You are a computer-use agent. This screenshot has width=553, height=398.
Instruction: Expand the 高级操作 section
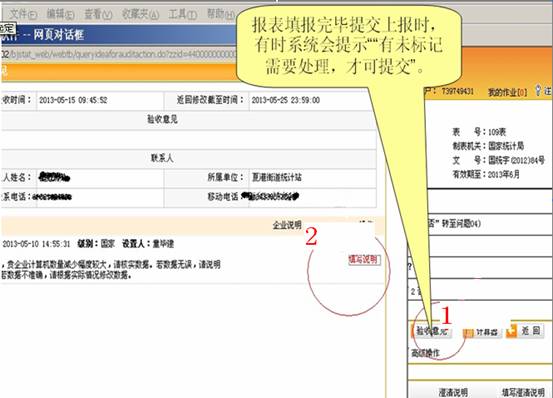(426, 353)
